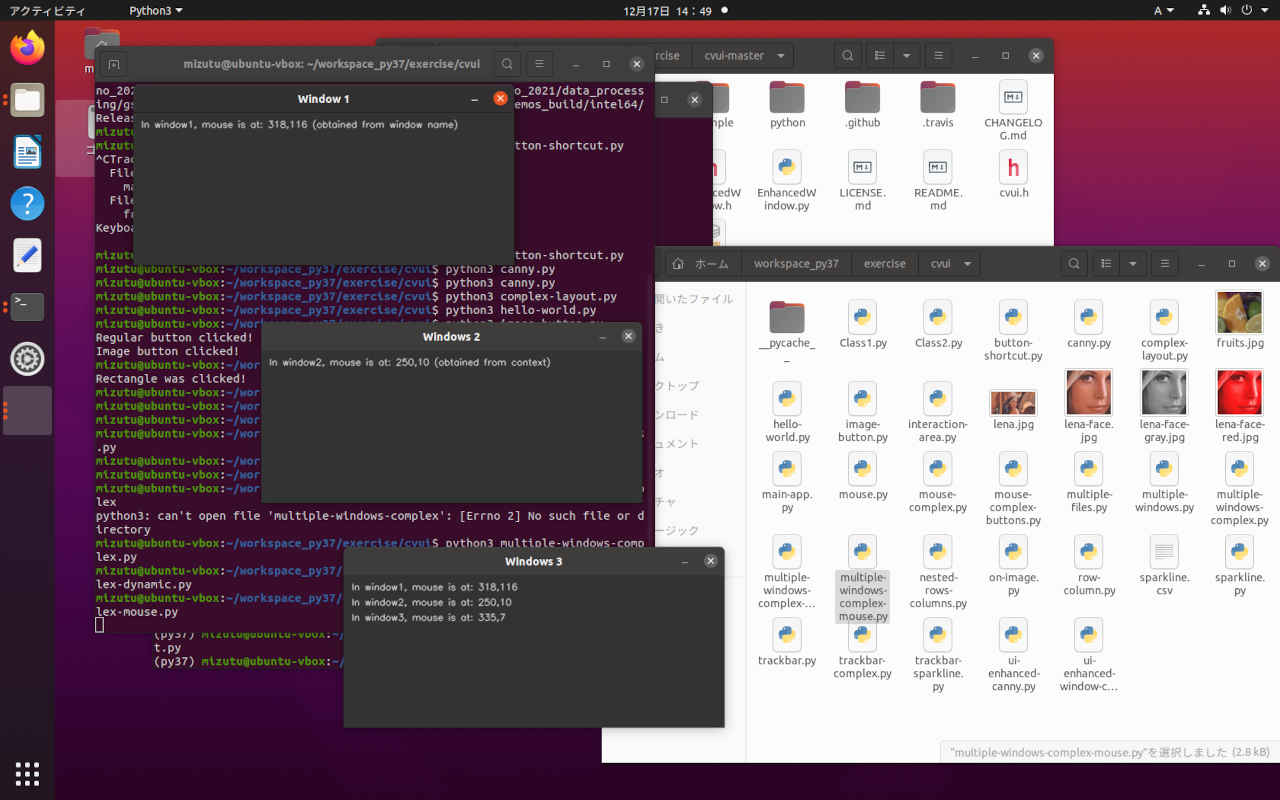
Task: Select the EnhancedWindow.py file
Action: coord(787,181)
